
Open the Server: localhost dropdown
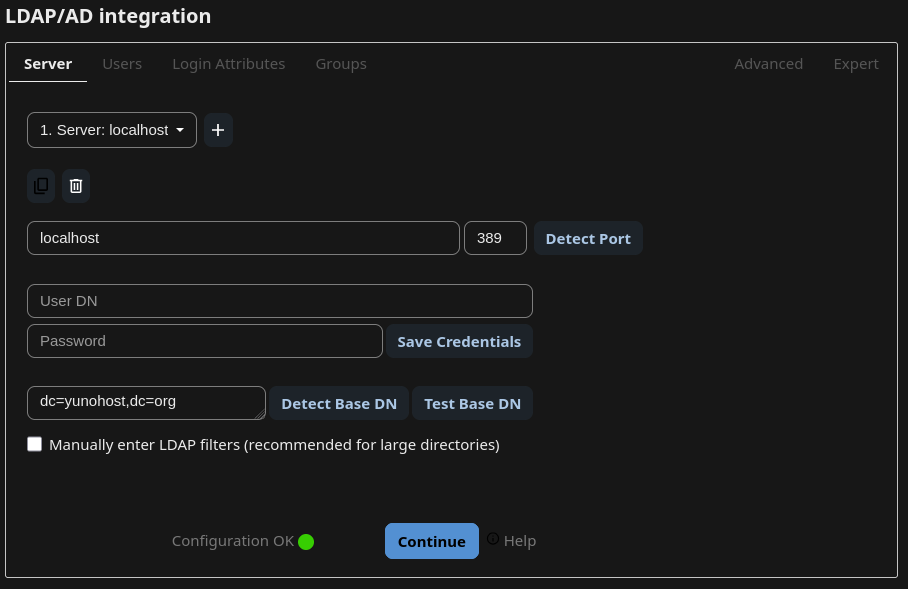click(x=112, y=130)
